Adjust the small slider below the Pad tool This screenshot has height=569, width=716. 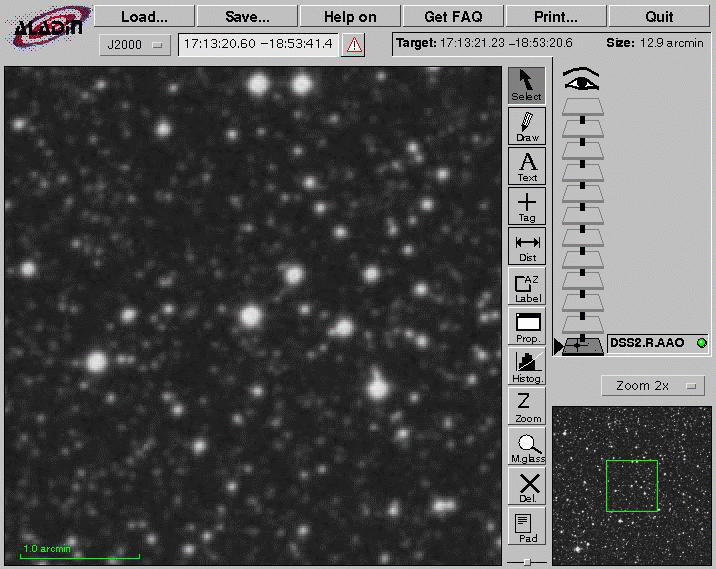527,562
